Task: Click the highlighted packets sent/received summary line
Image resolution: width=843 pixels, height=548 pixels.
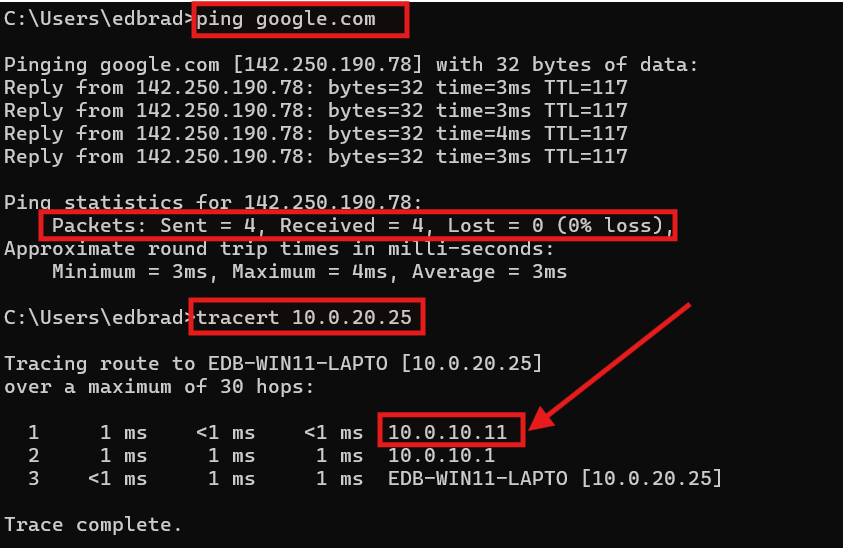Action: pos(358,226)
